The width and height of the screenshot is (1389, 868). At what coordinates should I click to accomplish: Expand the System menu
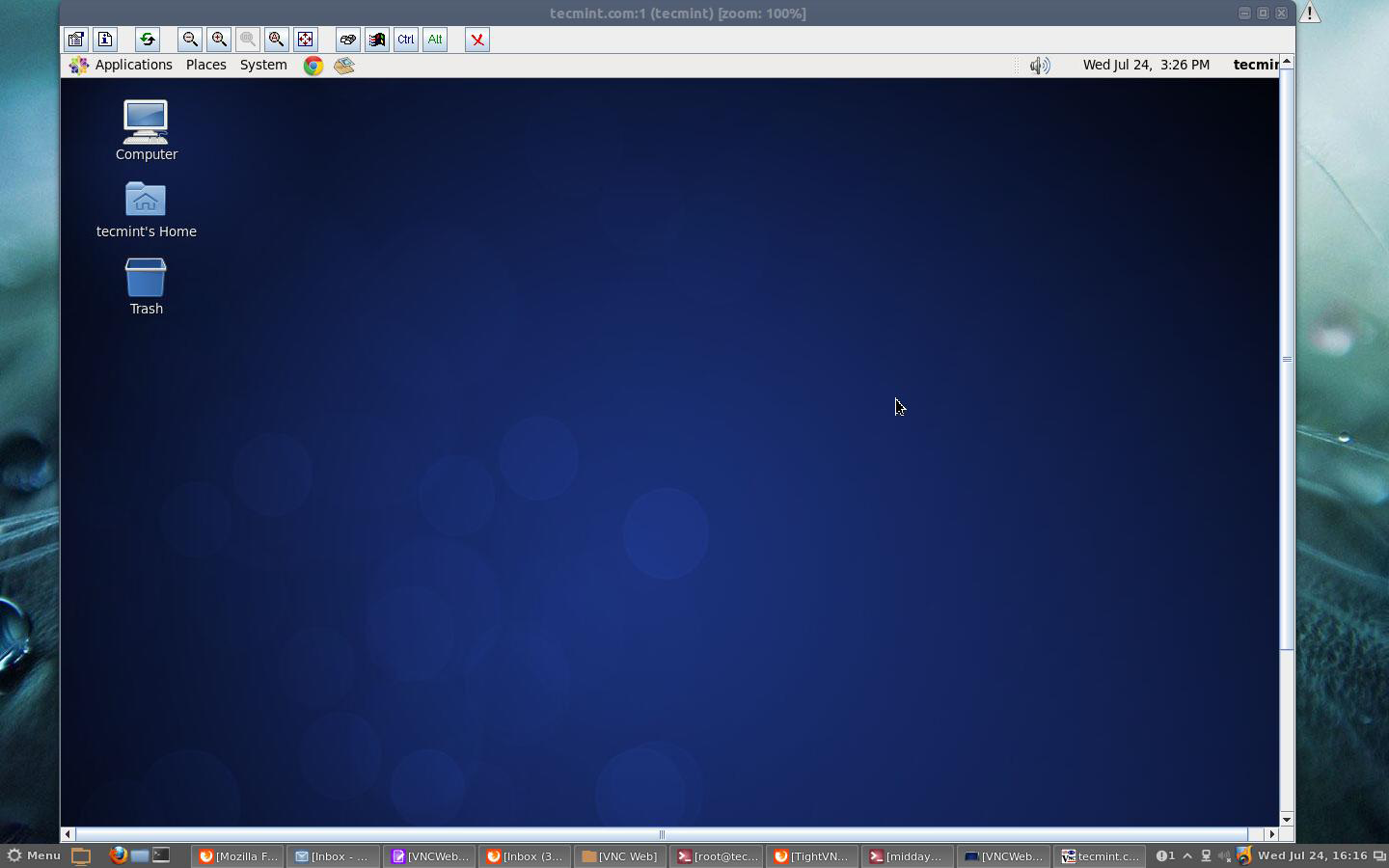tap(263, 65)
